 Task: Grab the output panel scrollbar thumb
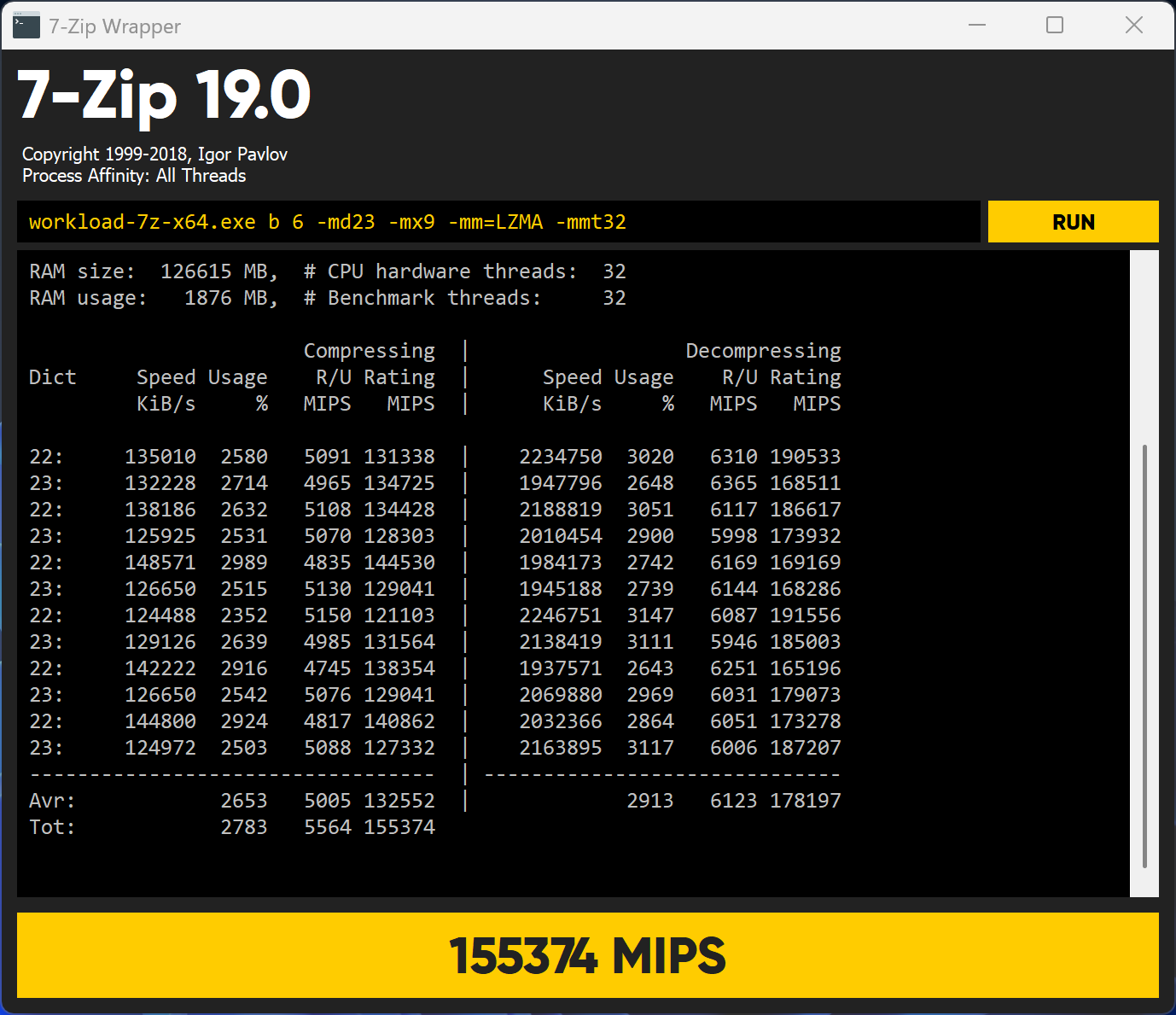click(x=1144, y=656)
